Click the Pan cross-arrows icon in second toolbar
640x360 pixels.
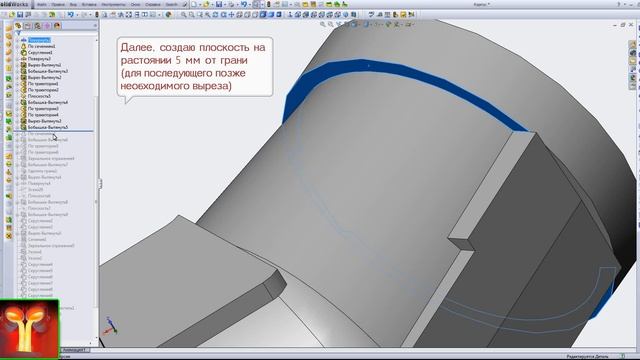pos(231,15)
